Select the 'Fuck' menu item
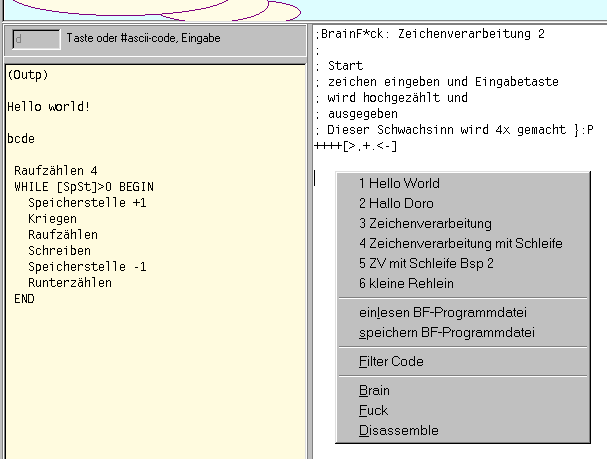 click(x=463, y=411)
